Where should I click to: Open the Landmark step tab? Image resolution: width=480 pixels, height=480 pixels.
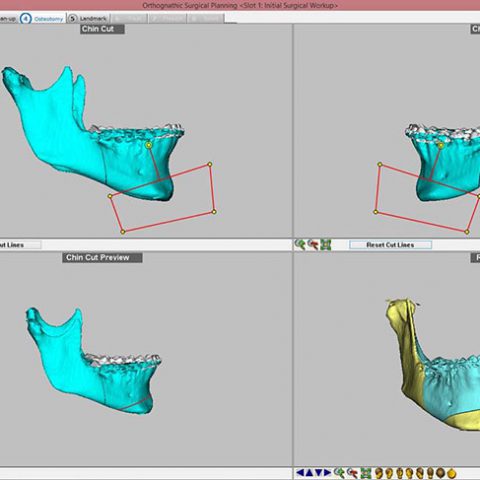88,19
